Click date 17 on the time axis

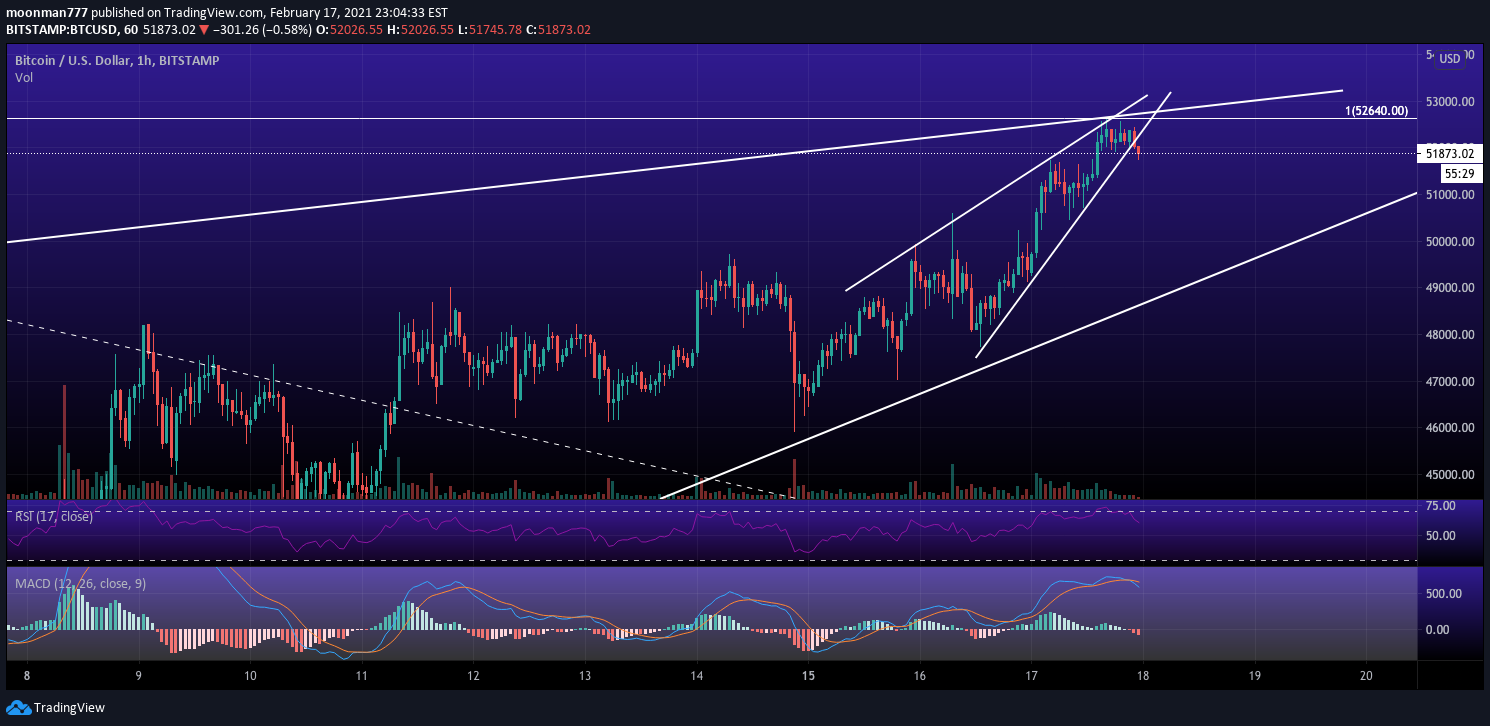(x=1032, y=675)
